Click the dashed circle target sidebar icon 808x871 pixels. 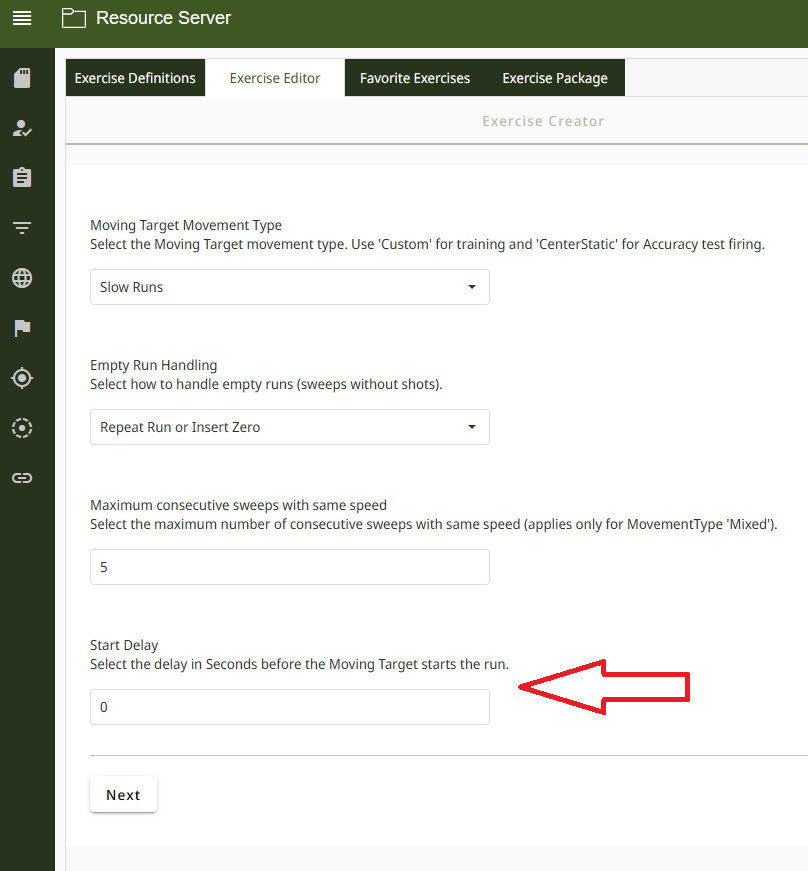[x=22, y=428]
